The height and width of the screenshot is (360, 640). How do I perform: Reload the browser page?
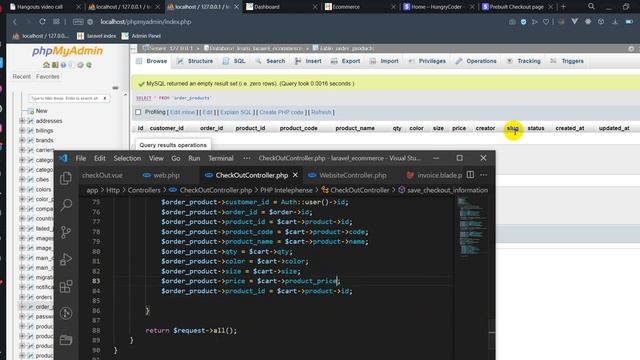(x=42, y=22)
